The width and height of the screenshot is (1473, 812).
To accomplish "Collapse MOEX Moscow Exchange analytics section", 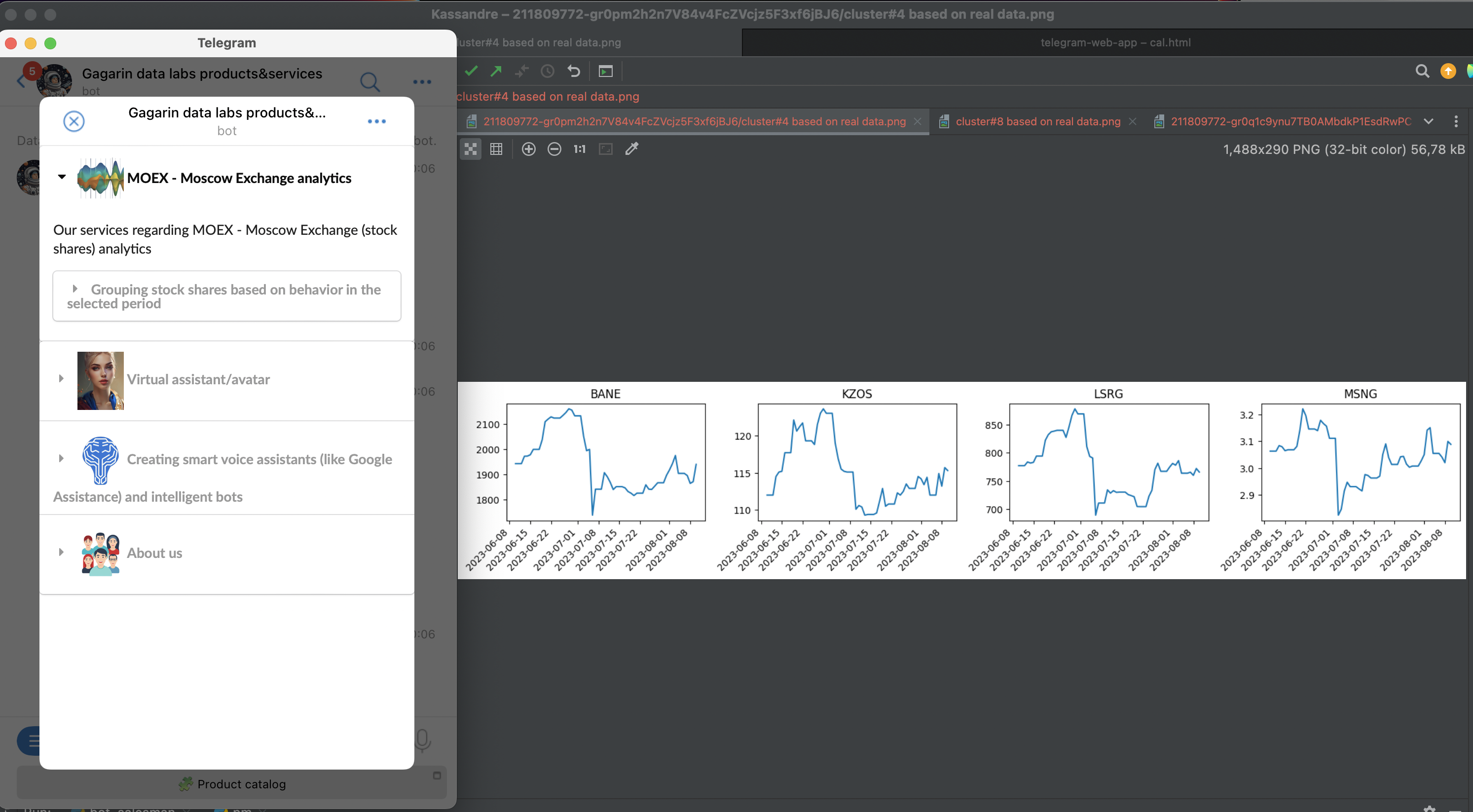I will [x=62, y=177].
